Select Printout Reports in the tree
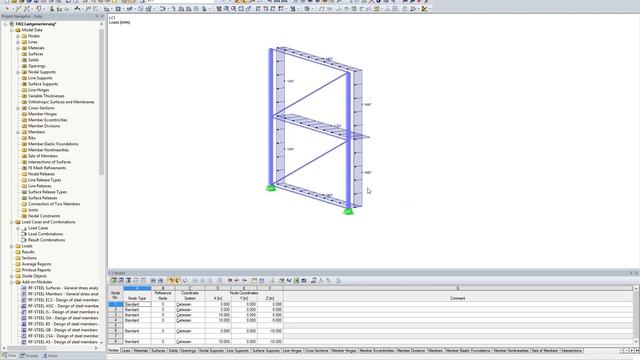The height and width of the screenshot is (360, 640). [x=36, y=270]
